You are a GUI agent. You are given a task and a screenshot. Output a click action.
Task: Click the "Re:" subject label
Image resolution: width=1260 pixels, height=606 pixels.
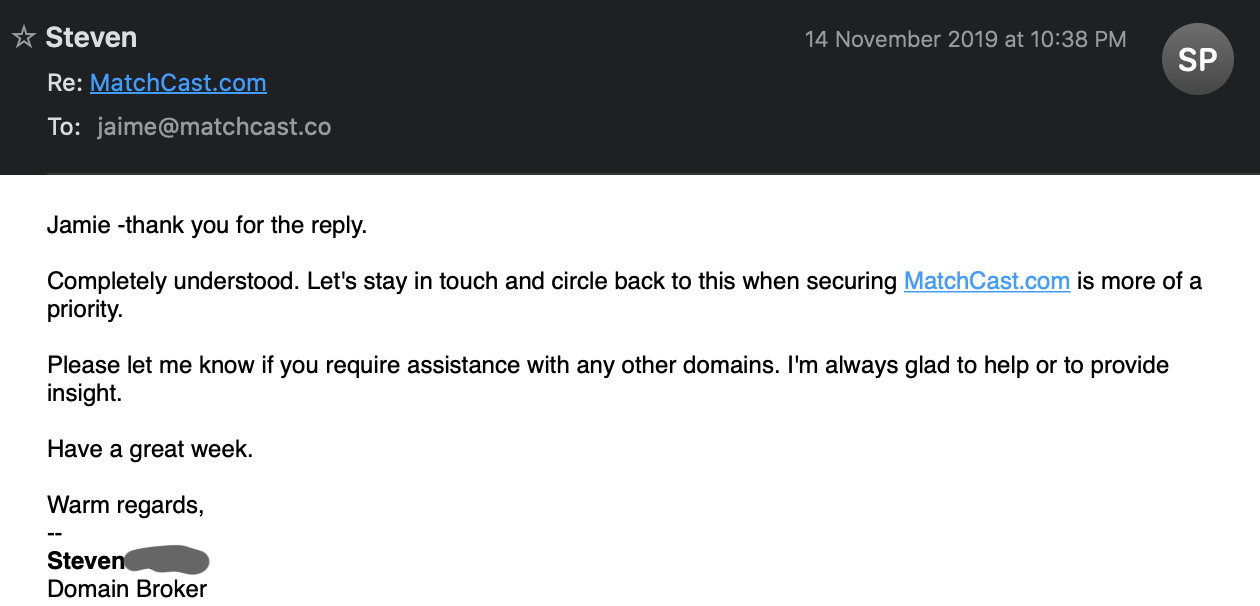pos(64,83)
